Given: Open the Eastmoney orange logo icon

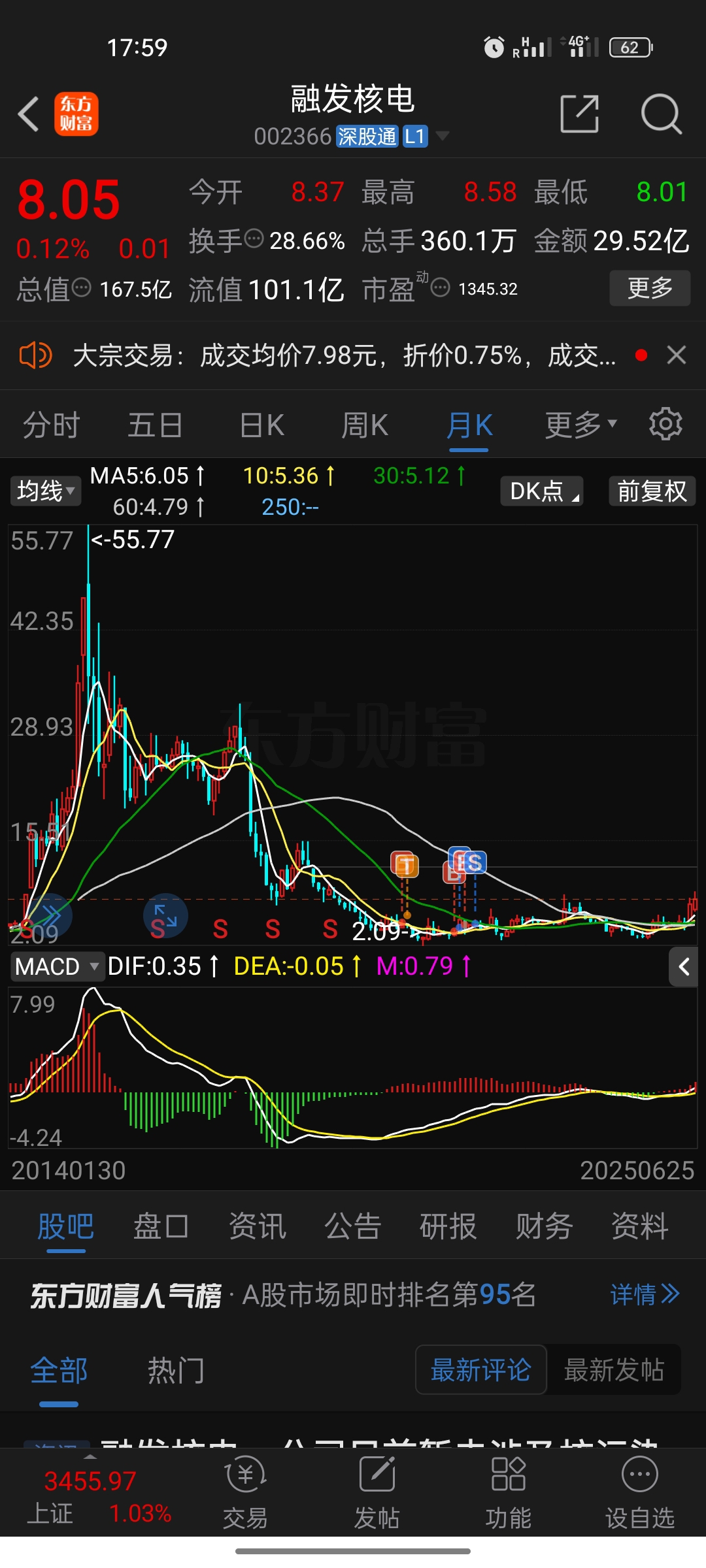Looking at the screenshot, I should pos(76,114).
